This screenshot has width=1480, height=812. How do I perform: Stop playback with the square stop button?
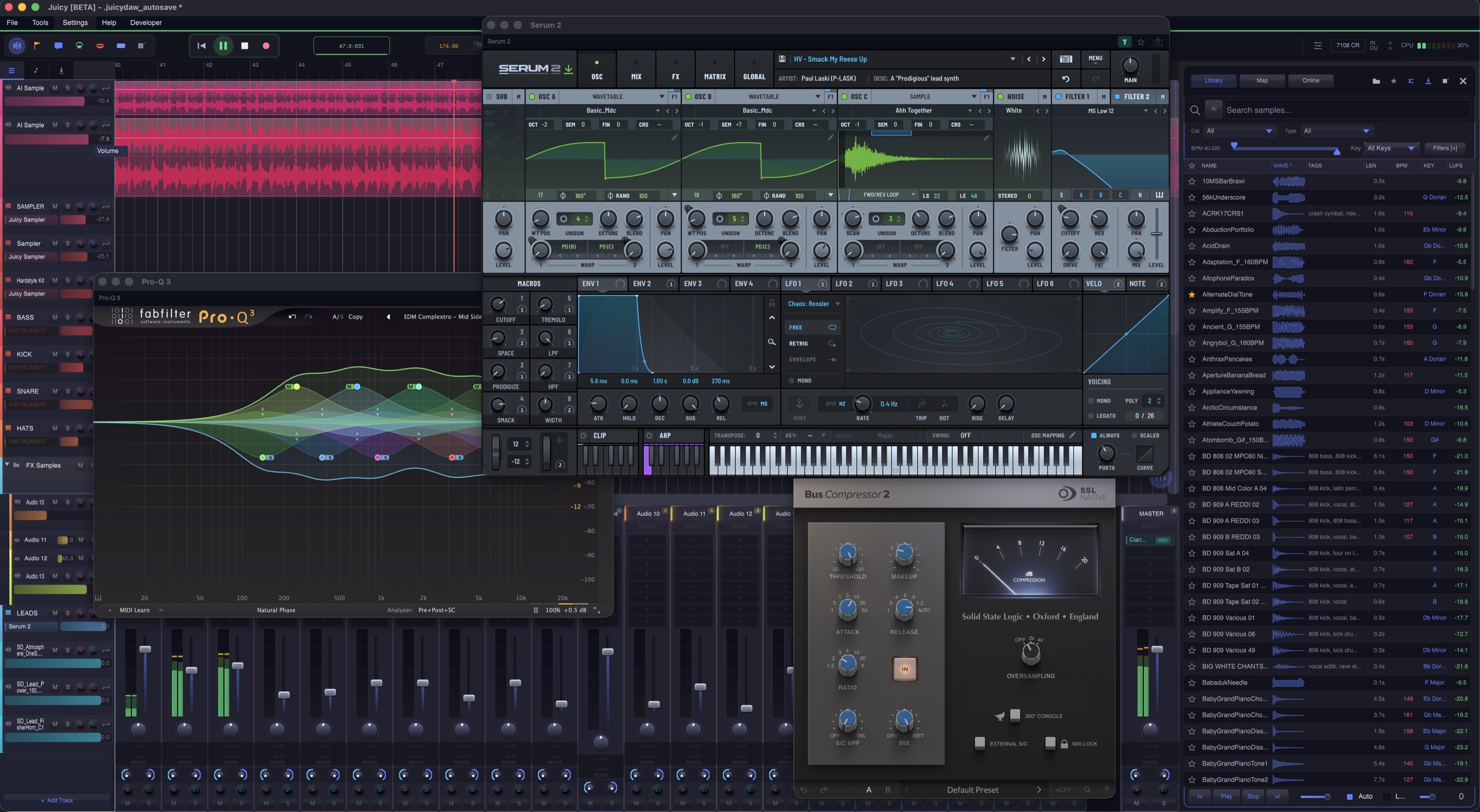click(x=245, y=45)
